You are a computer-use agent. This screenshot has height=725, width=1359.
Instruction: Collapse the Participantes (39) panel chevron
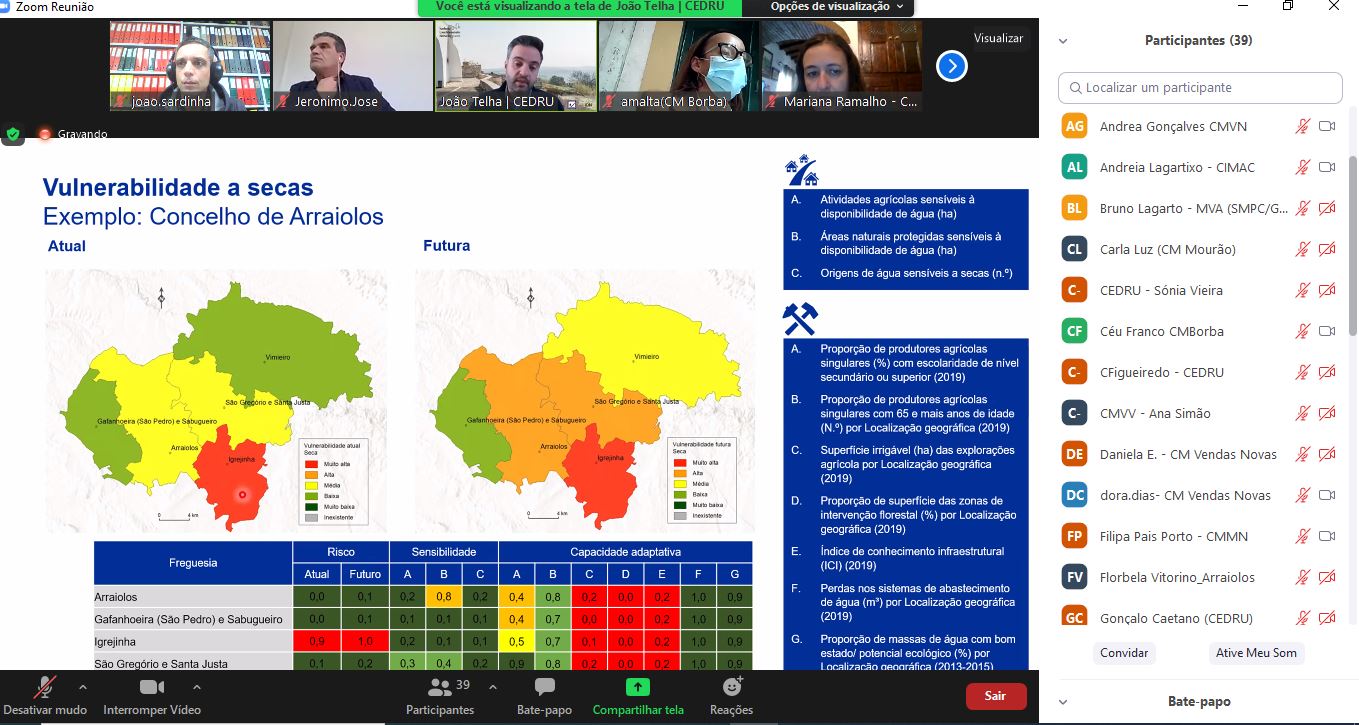coord(1063,41)
